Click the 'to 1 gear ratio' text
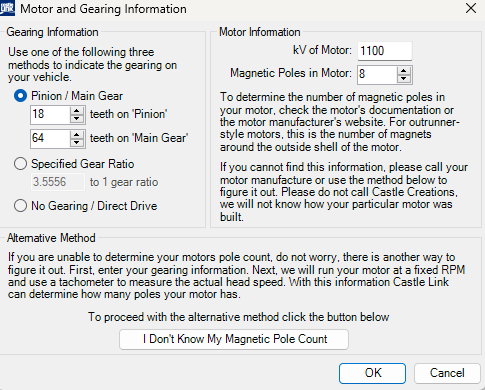 pyautogui.click(x=124, y=182)
